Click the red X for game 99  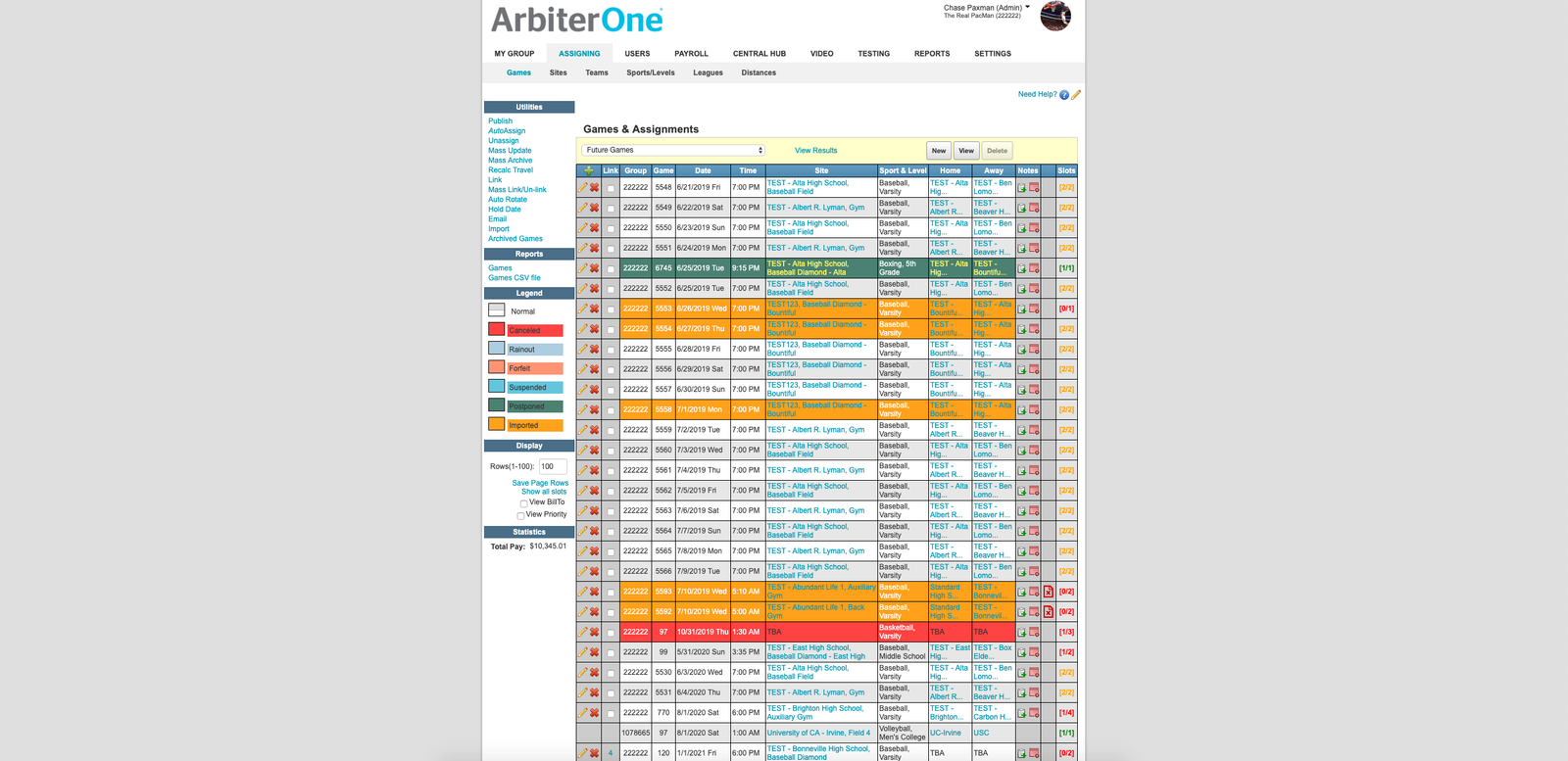594,652
